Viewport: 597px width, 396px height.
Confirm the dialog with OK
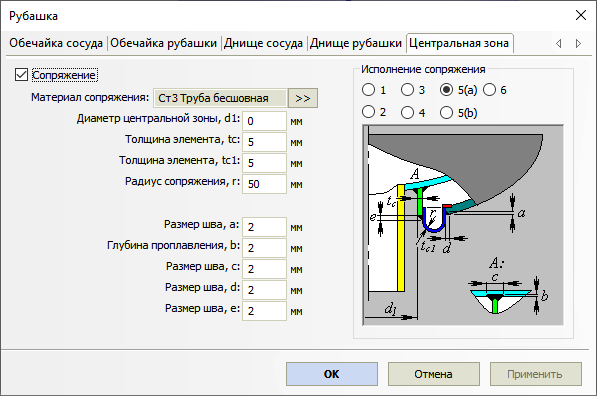pyautogui.click(x=332, y=374)
